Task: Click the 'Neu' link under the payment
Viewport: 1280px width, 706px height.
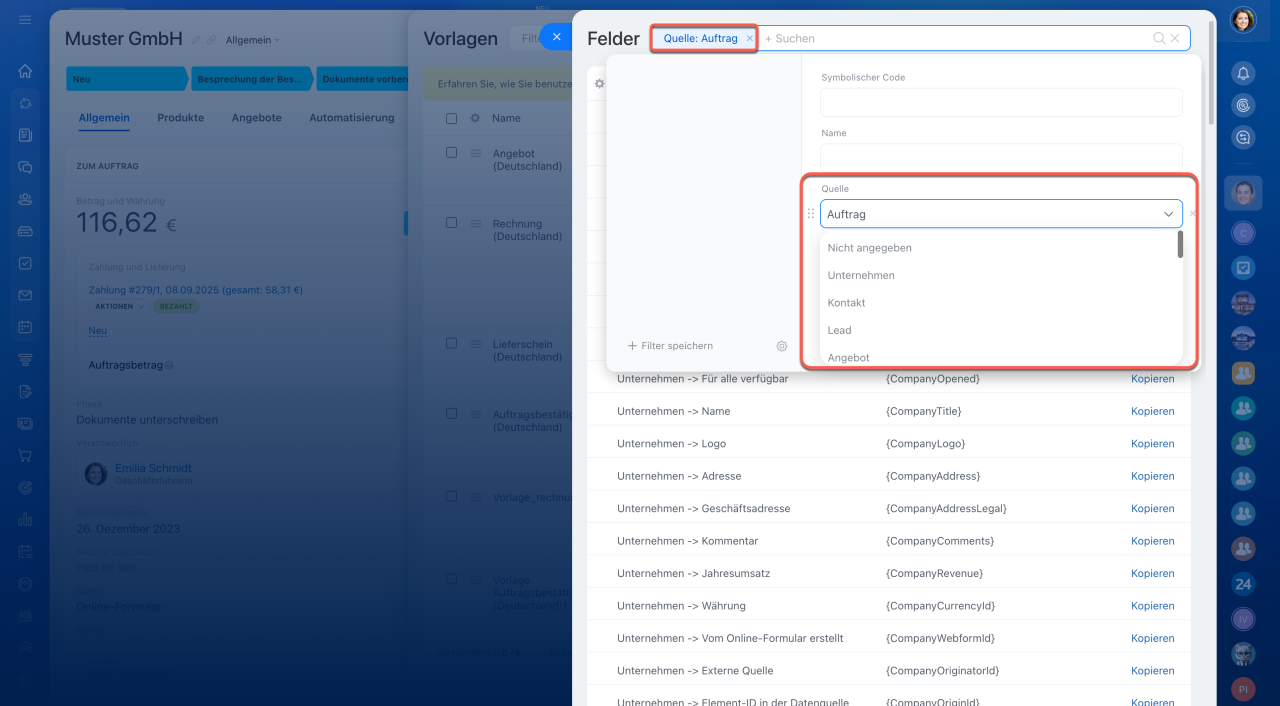Action: (97, 331)
